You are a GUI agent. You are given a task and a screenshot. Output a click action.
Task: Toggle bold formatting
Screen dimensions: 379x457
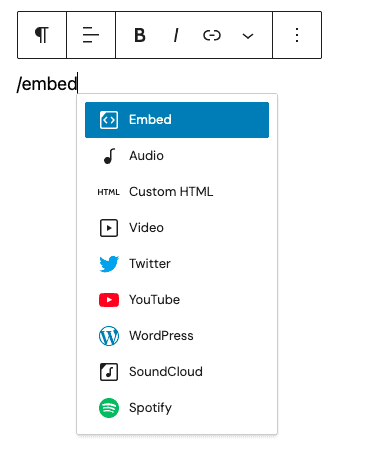click(x=140, y=35)
